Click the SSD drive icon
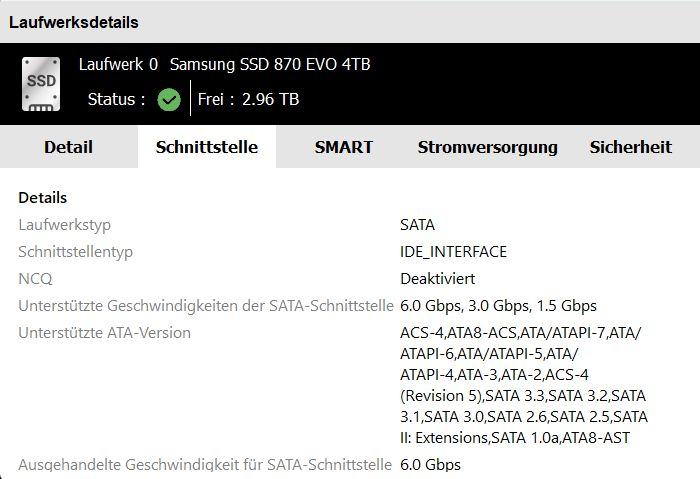 pos(41,84)
